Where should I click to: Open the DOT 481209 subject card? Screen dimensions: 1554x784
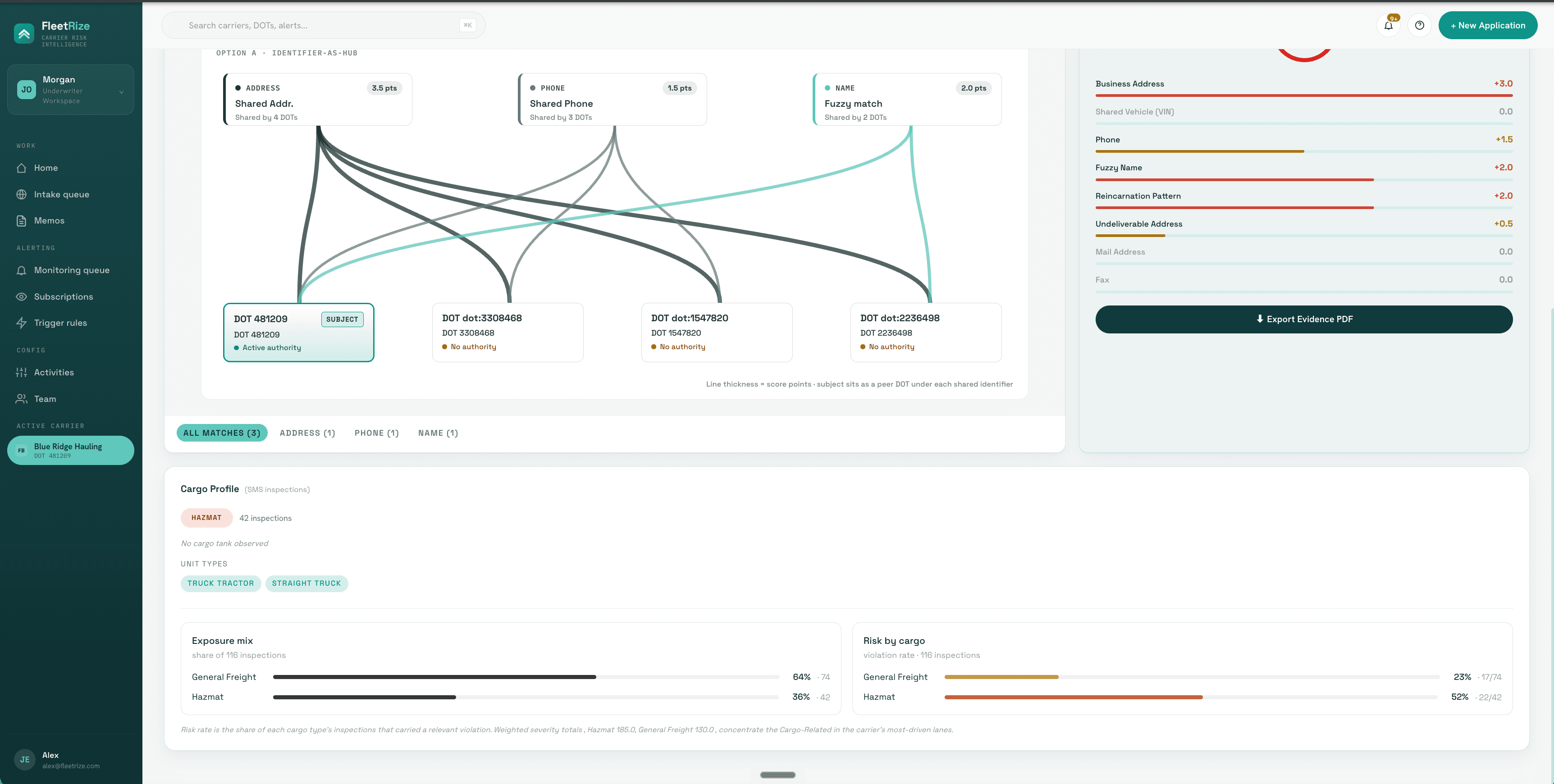tap(299, 332)
